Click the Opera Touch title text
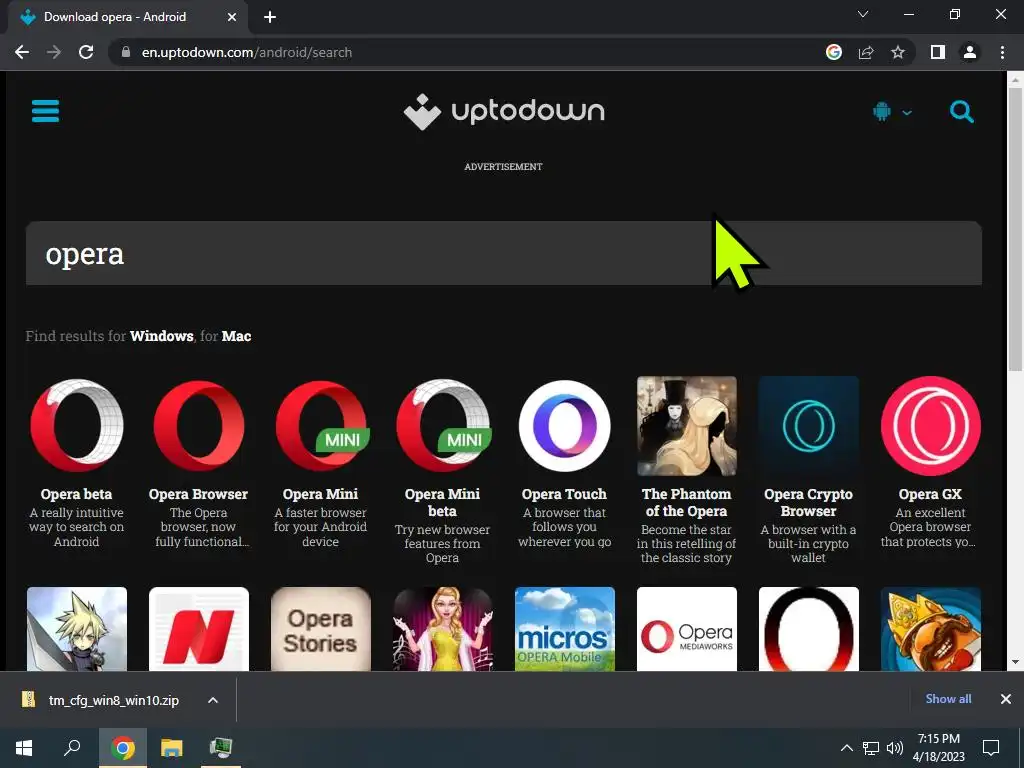 (x=564, y=494)
